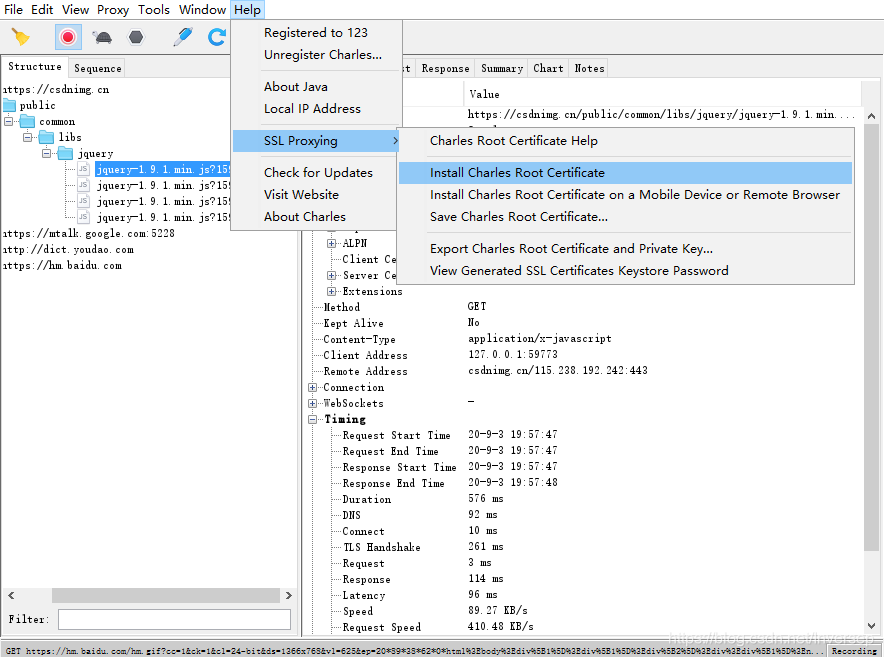
Task: Select Save Charles Root Certificate
Action: coord(626,217)
